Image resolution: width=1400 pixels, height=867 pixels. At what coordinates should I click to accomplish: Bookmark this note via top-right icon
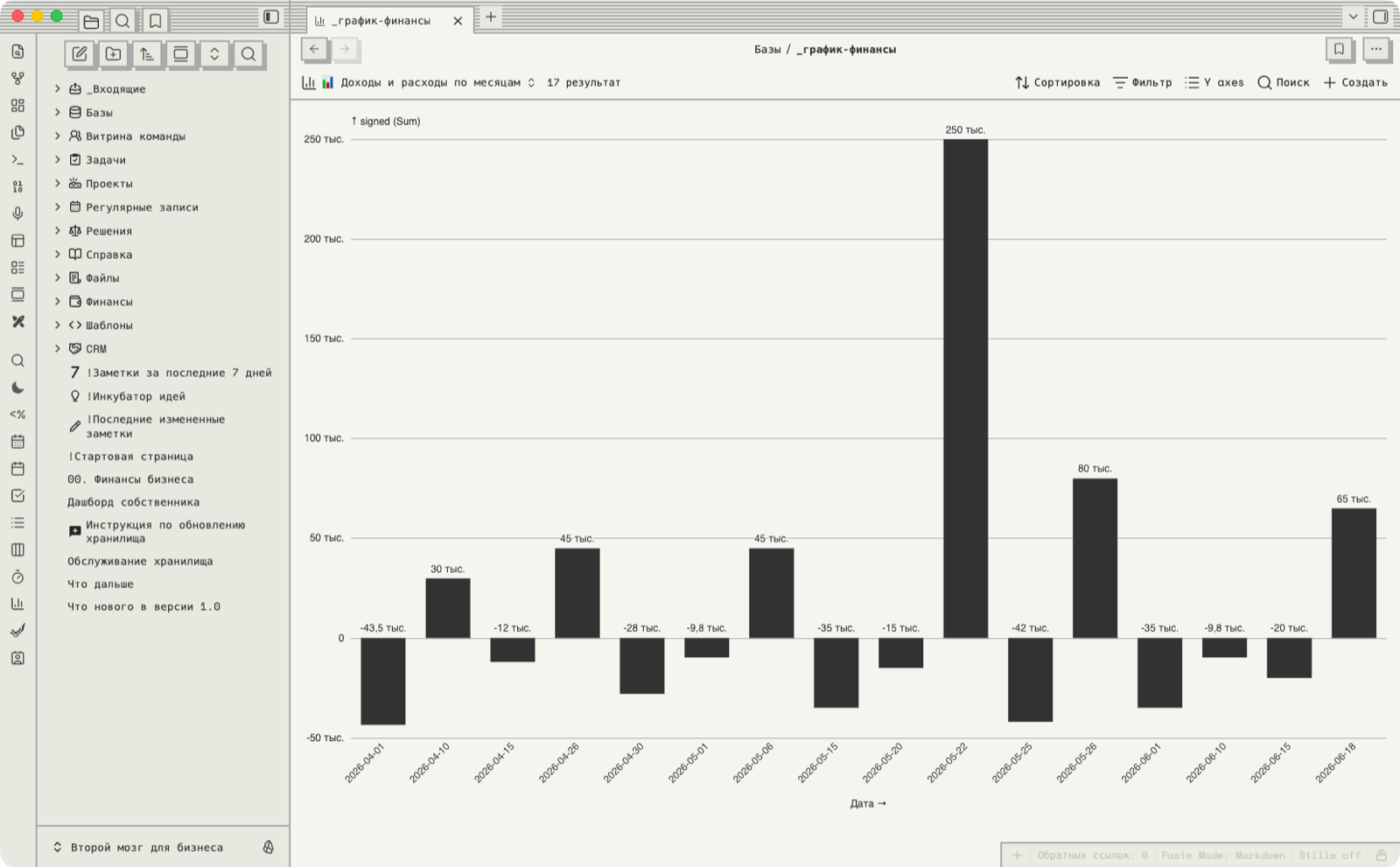click(x=1339, y=50)
